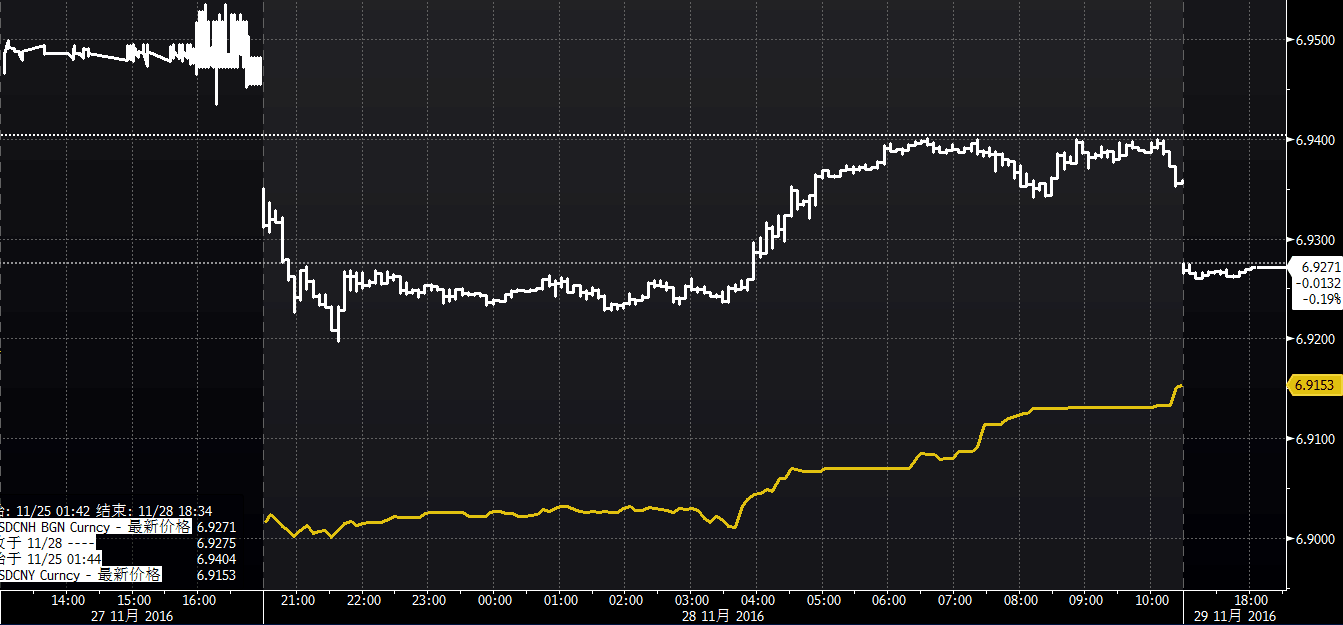Click the 6.9100 y-axis label

point(1315,439)
